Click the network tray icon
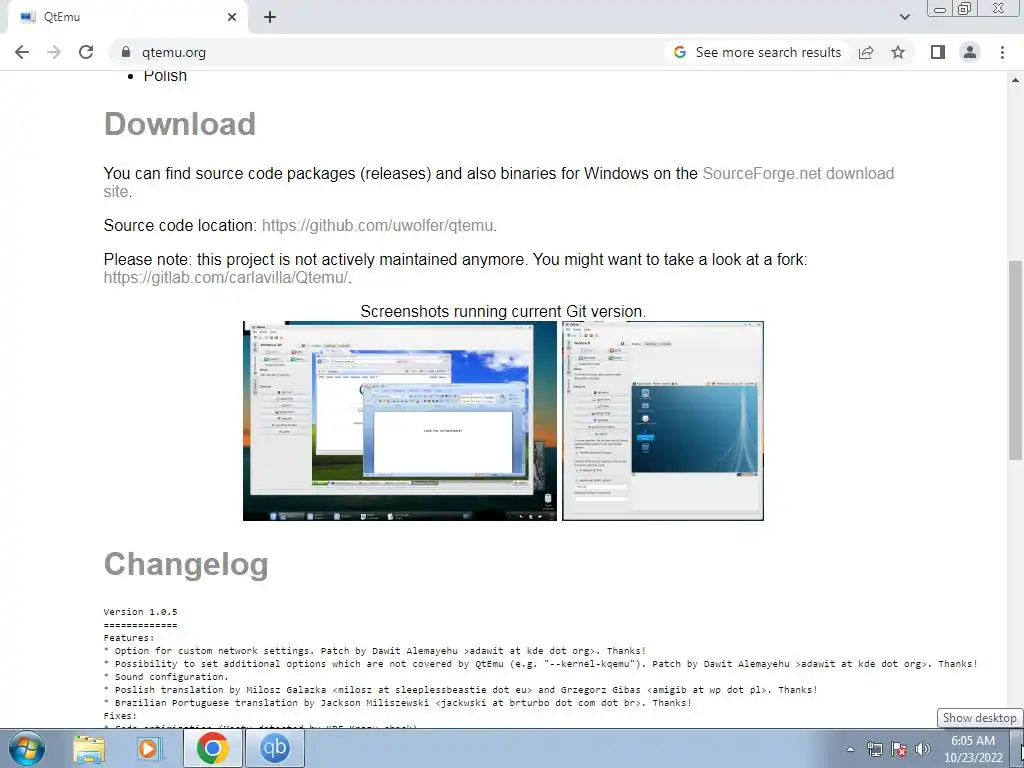1024x768 pixels. point(874,749)
